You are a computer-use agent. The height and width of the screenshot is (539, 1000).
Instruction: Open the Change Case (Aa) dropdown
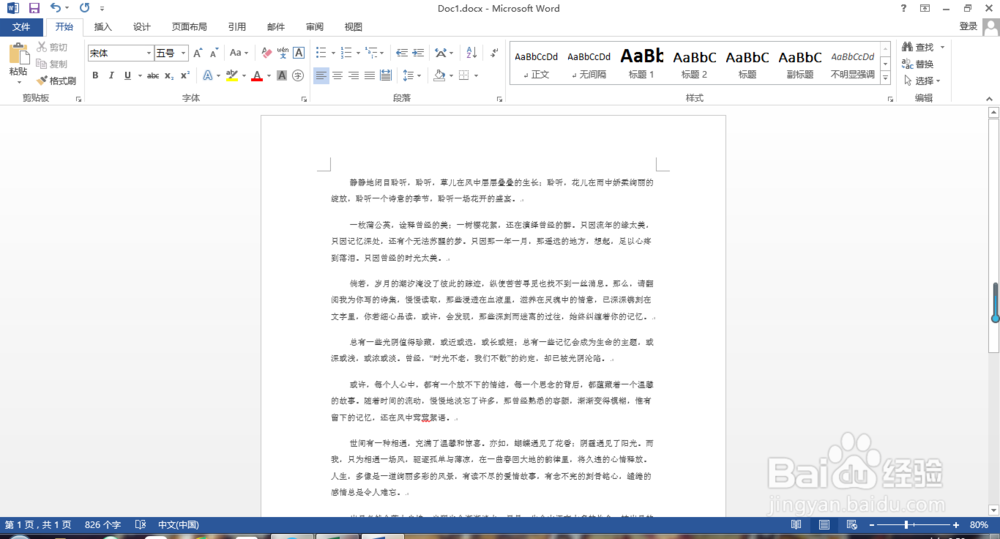(239, 53)
